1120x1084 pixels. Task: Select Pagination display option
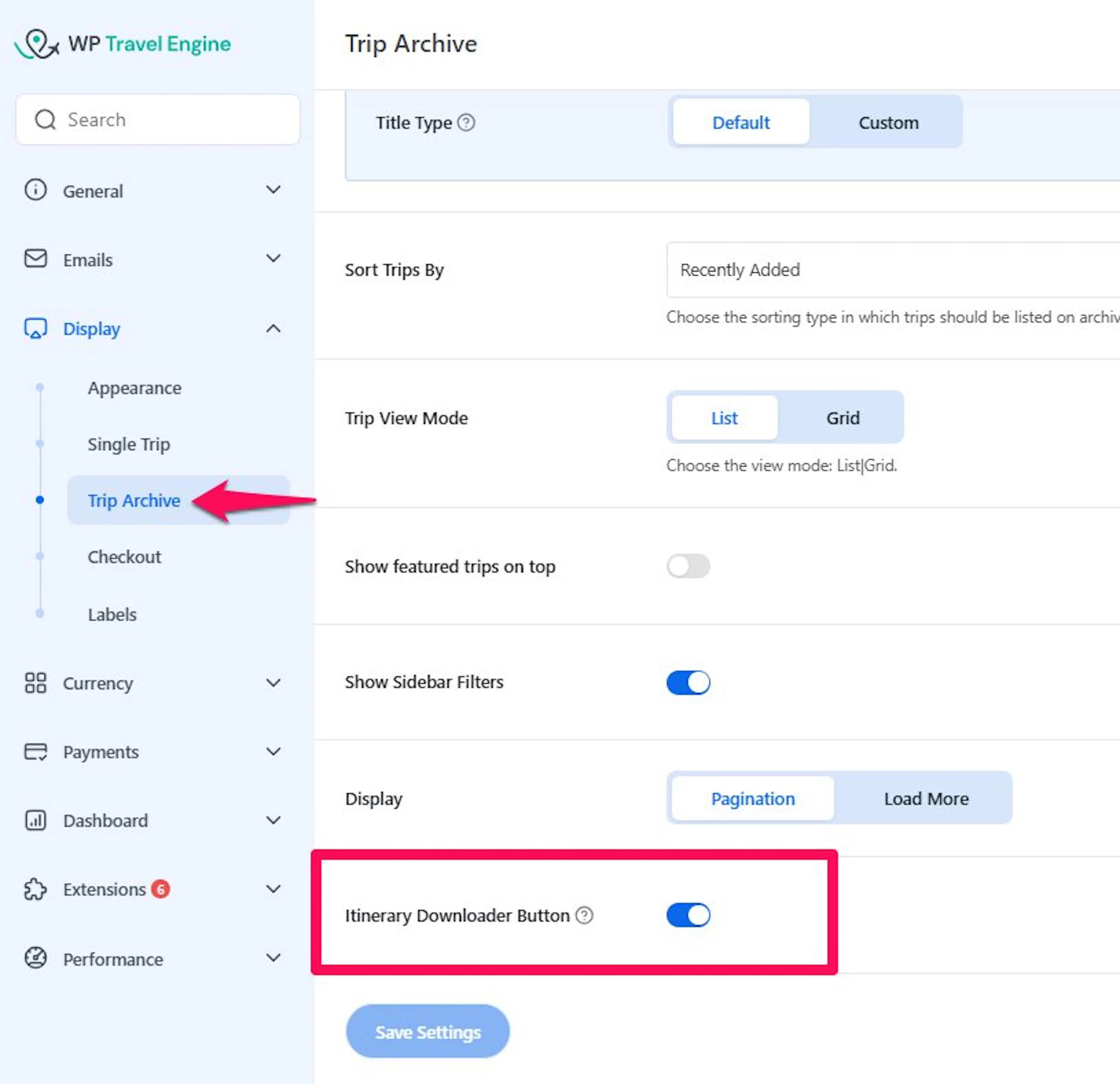coord(752,798)
